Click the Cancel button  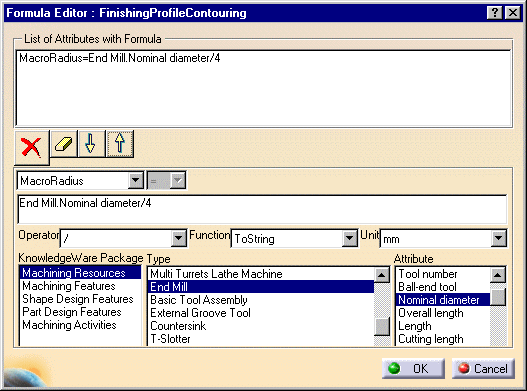point(483,368)
